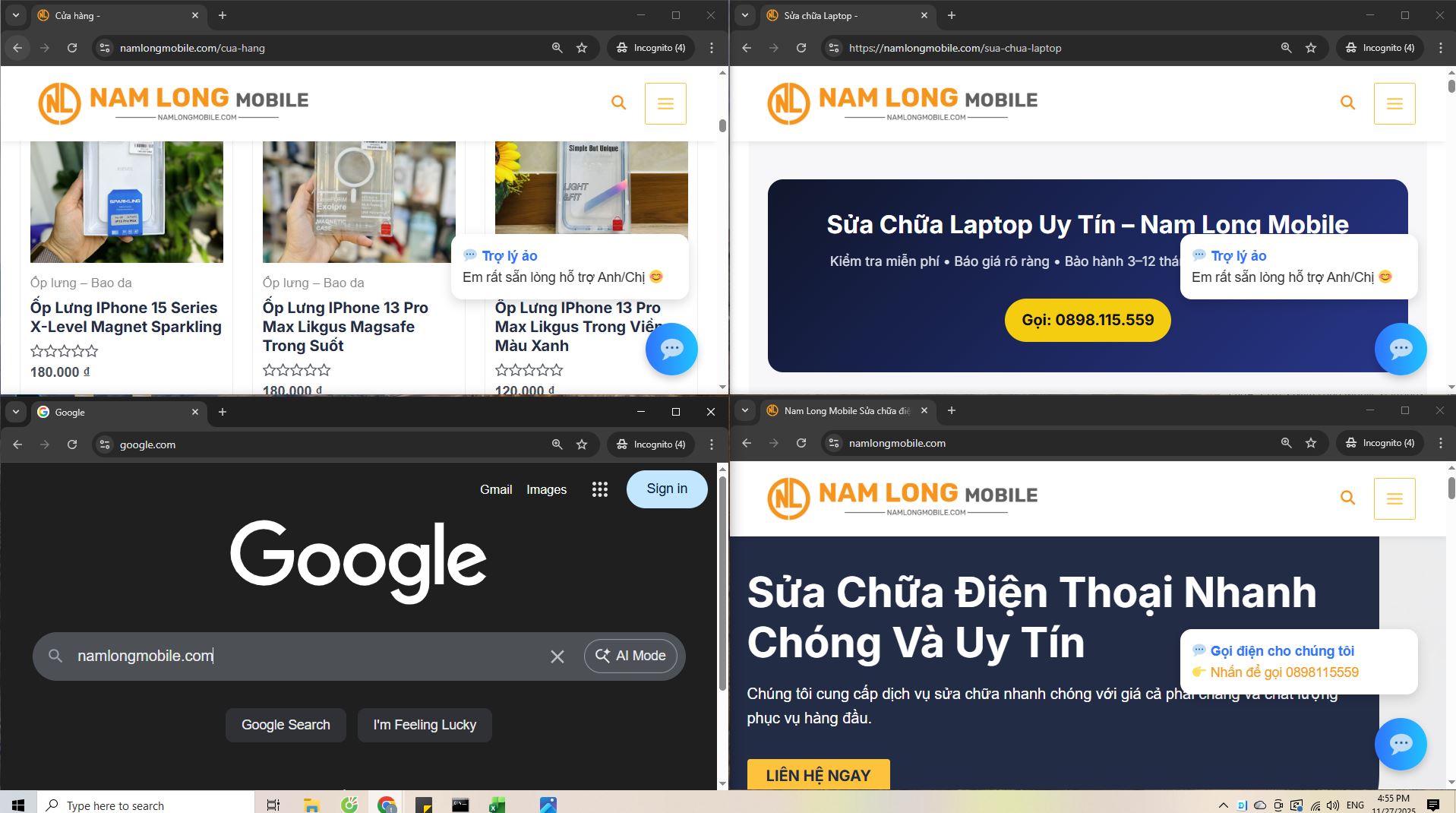Clear the Google search box with X icon

(x=557, y=656)
